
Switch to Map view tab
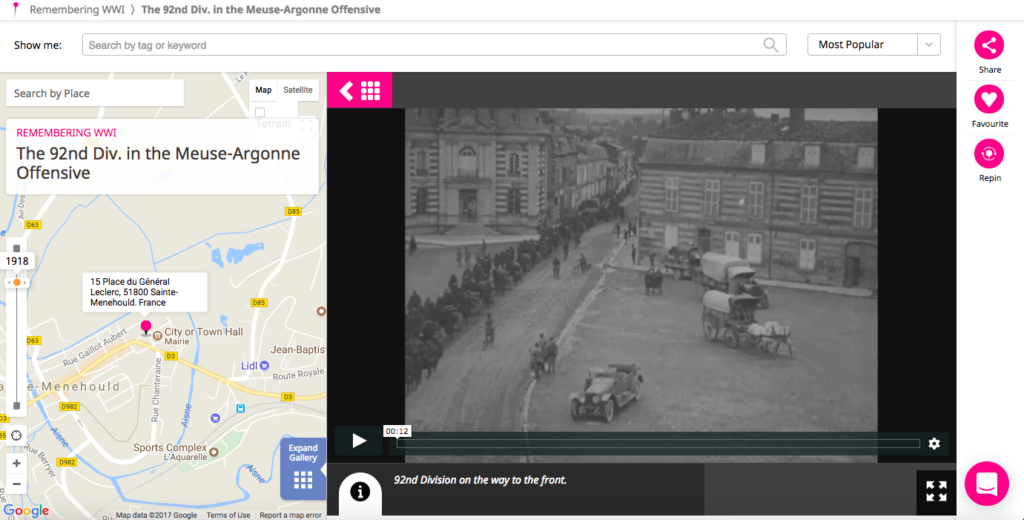tap(263, 90)
